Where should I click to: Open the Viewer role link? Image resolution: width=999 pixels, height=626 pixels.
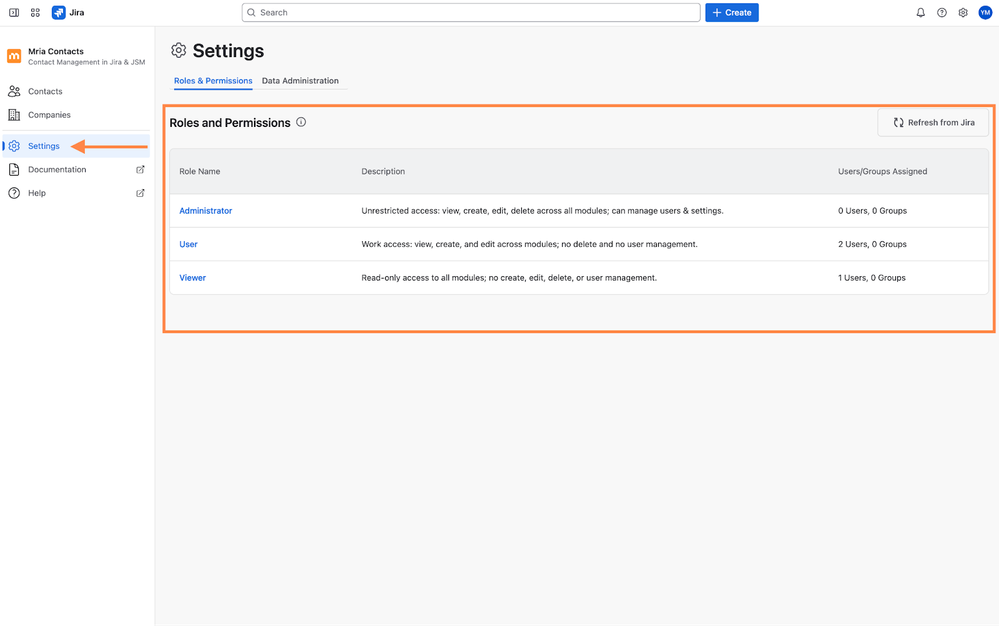192,278
